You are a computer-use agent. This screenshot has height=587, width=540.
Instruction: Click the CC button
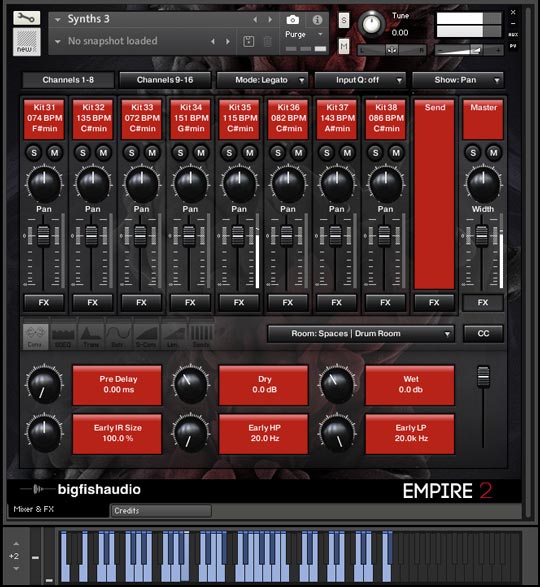click(483, 334)
